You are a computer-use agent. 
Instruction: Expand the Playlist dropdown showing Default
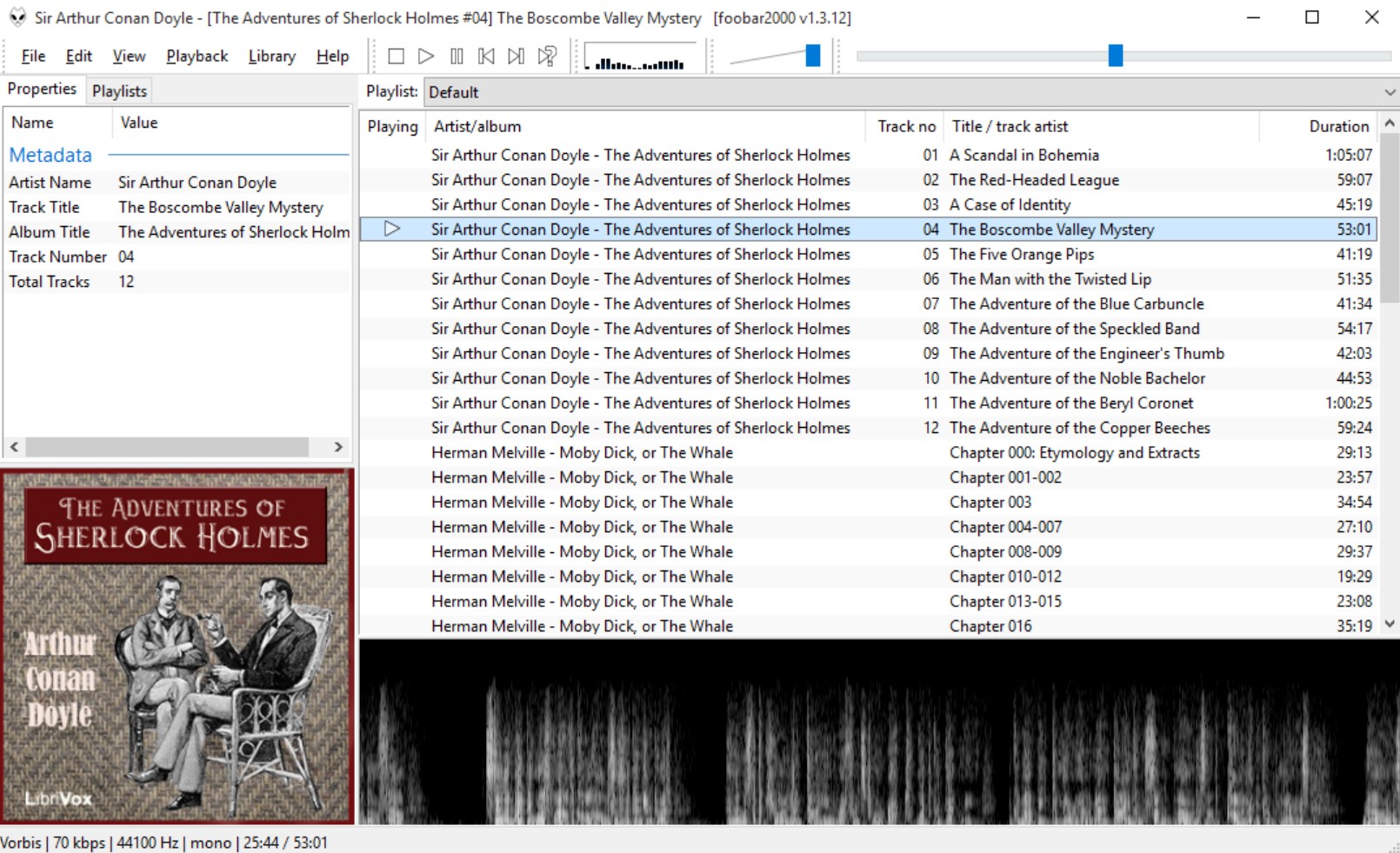1387,92
